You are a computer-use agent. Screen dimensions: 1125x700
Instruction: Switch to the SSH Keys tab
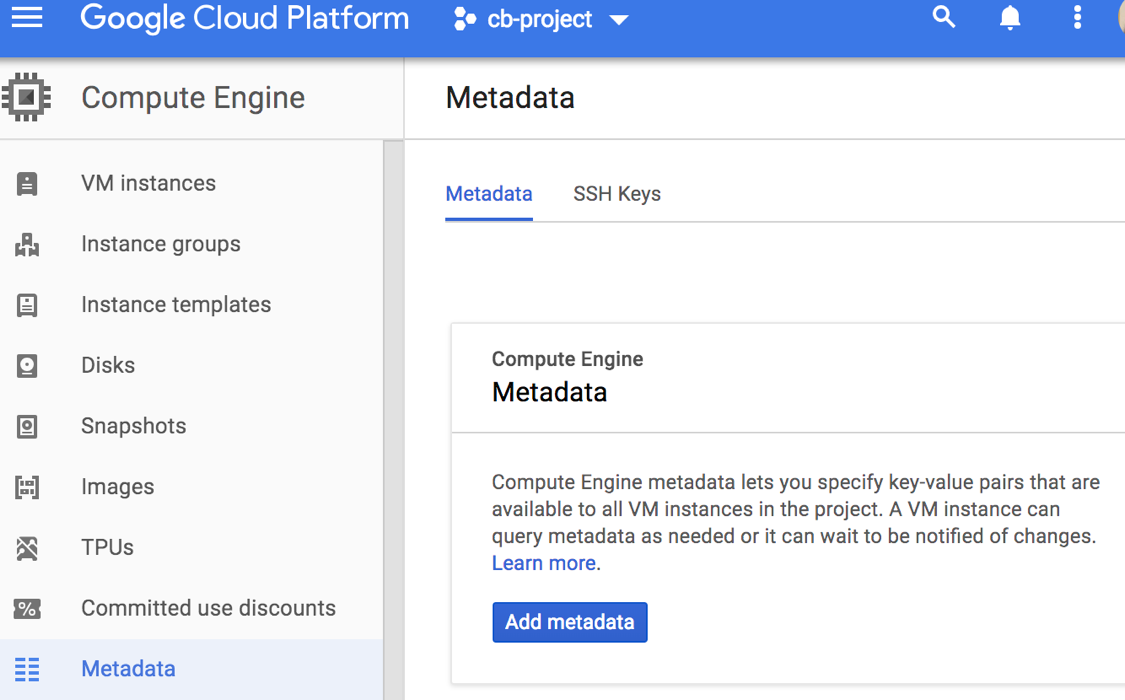(x=617, y=194)
